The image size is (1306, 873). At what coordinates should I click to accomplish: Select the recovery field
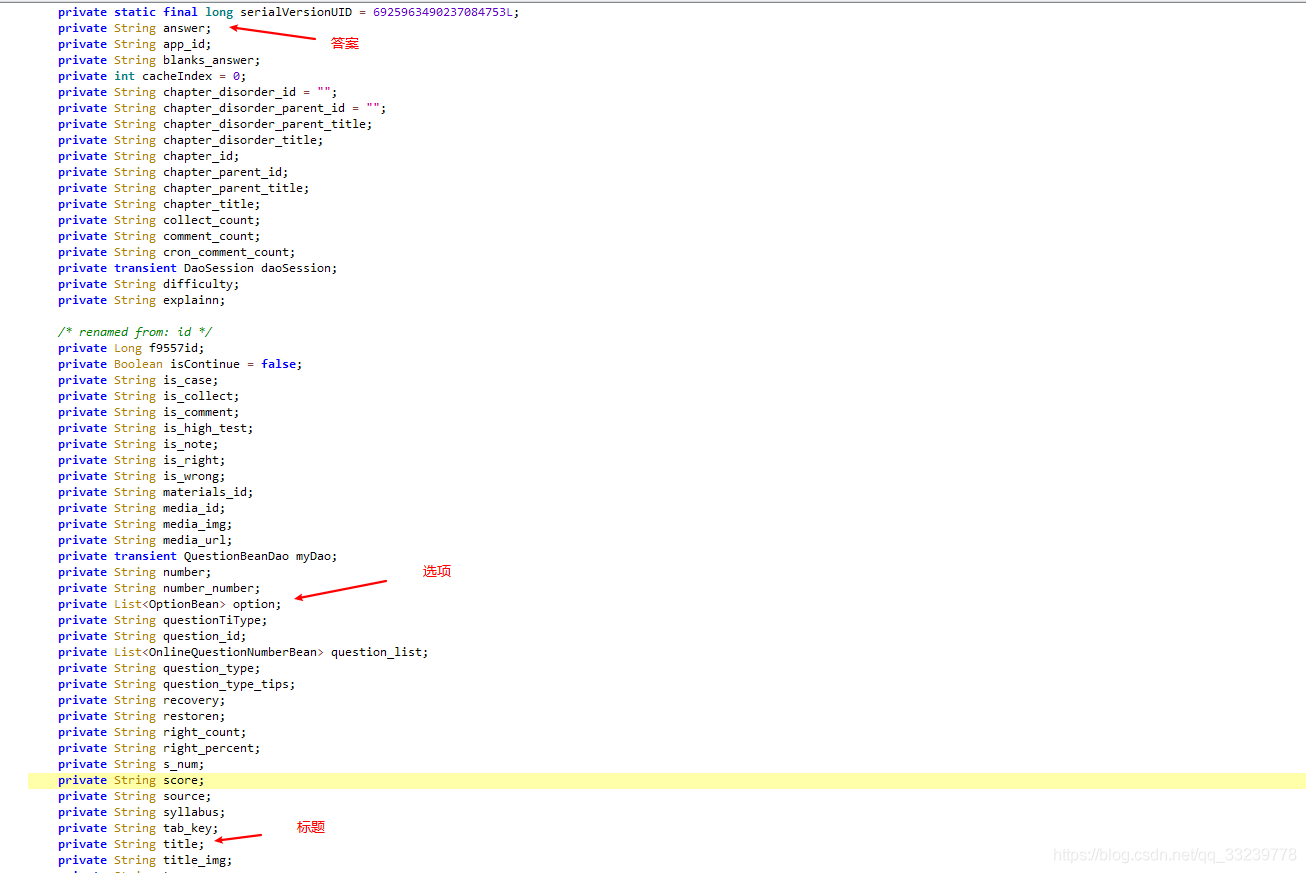pyautogui.click(x=142, y=700)
